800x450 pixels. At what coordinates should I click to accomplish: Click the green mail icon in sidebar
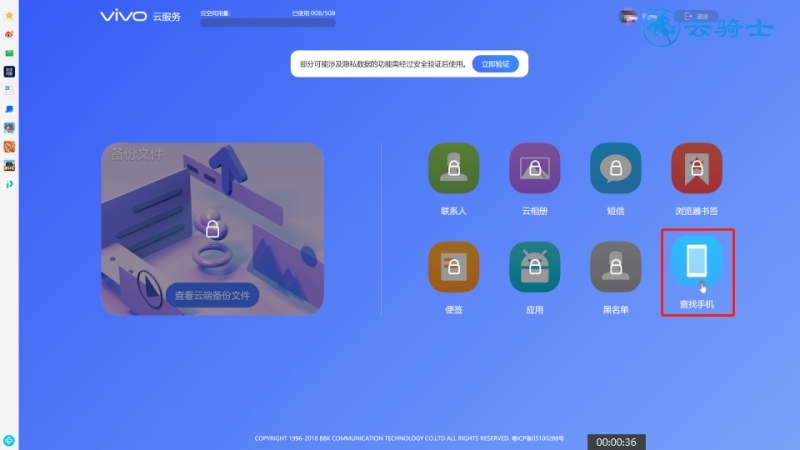(x=9, y=53)
